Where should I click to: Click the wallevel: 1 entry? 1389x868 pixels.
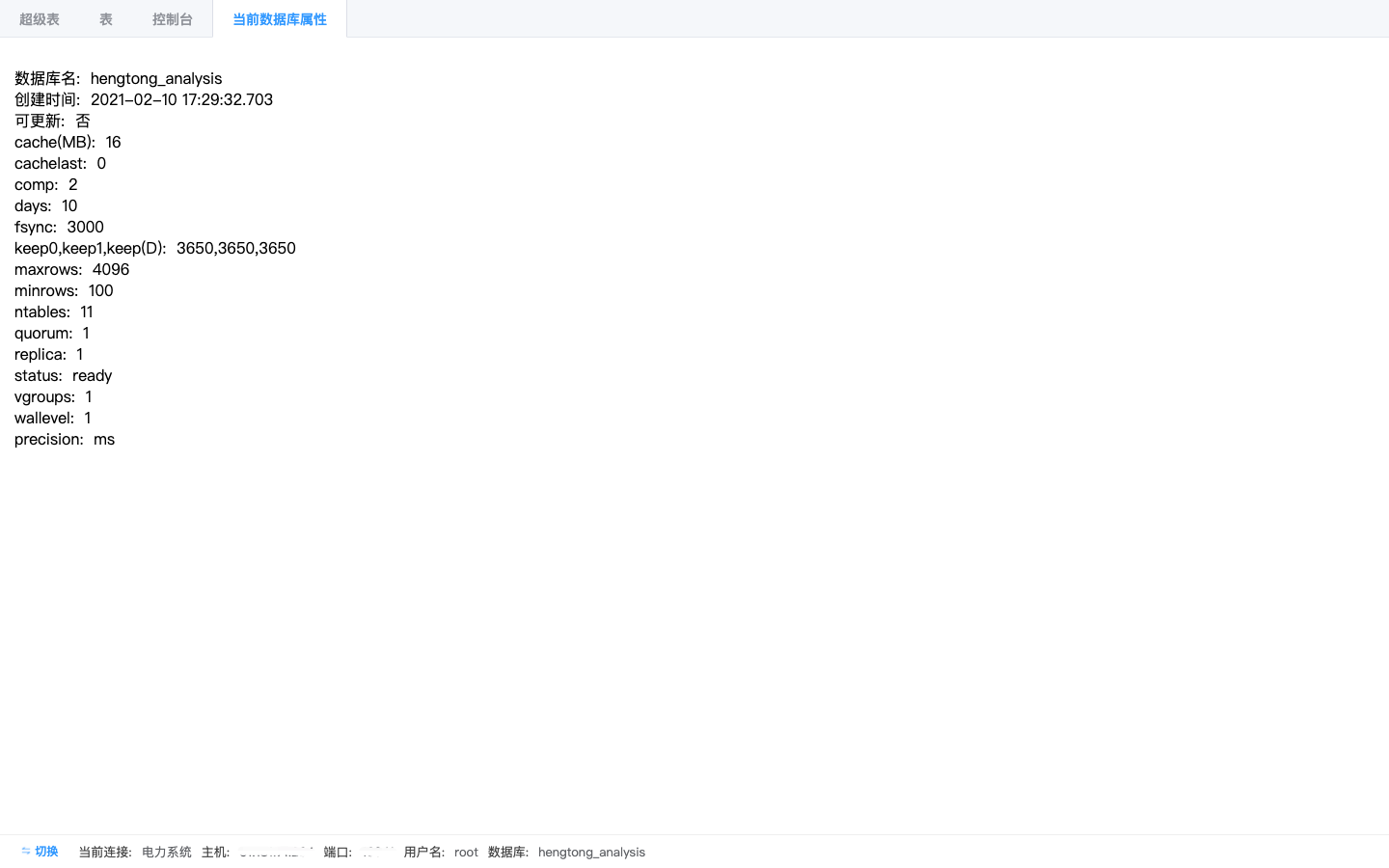(x=53, y=419)
